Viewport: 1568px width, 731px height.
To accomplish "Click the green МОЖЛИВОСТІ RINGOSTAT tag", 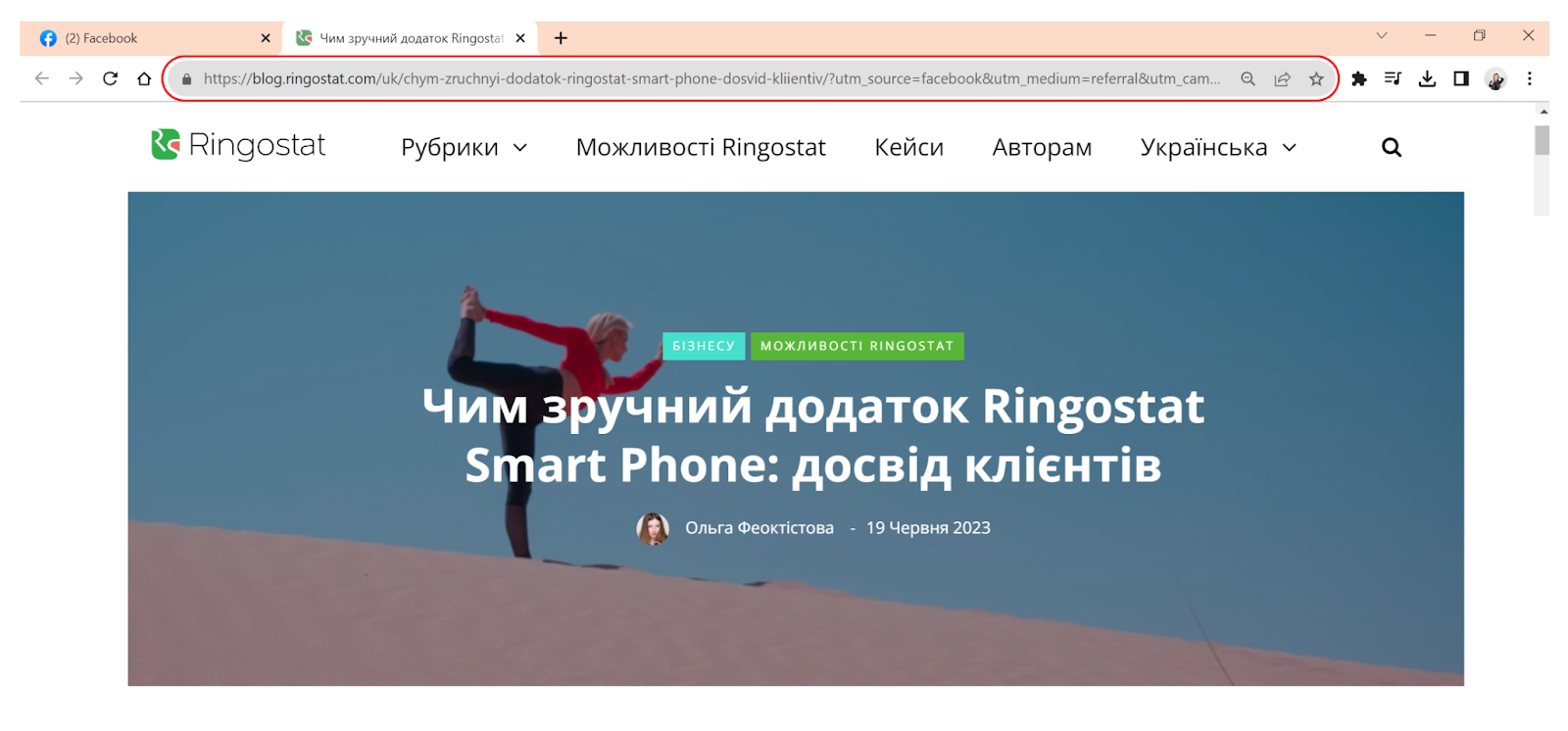I will pos(857,346).
